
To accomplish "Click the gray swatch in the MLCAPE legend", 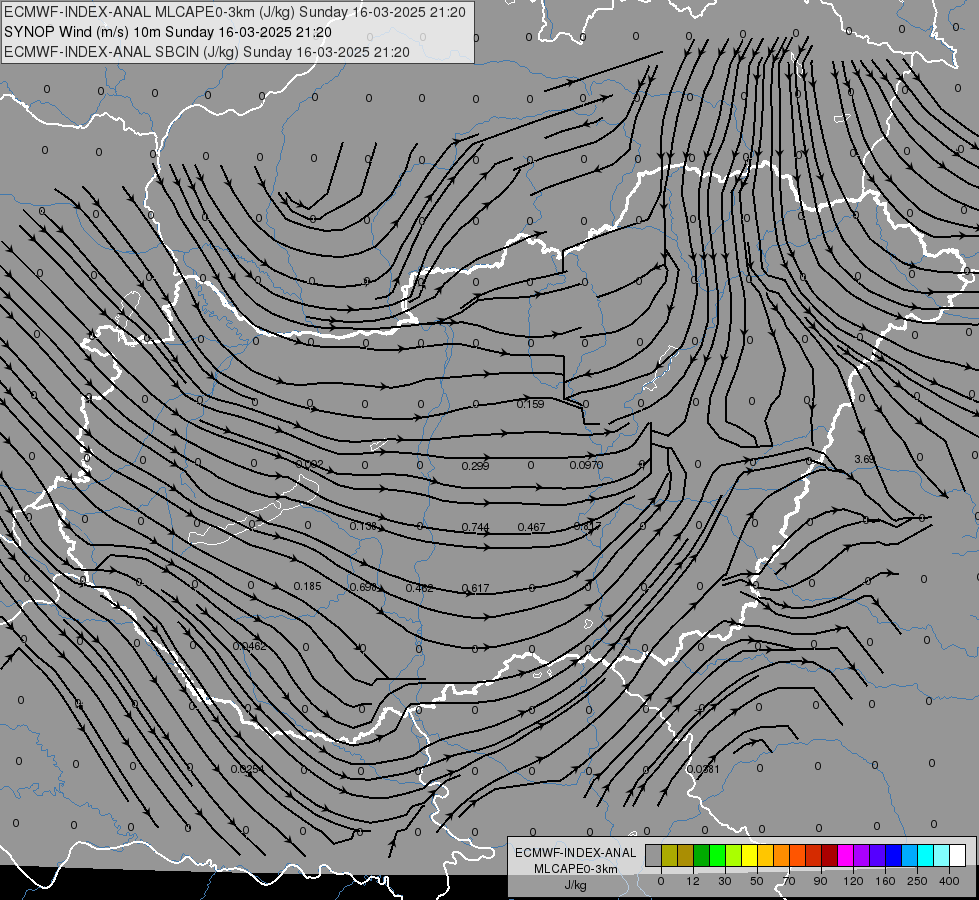I will point(654,855).
